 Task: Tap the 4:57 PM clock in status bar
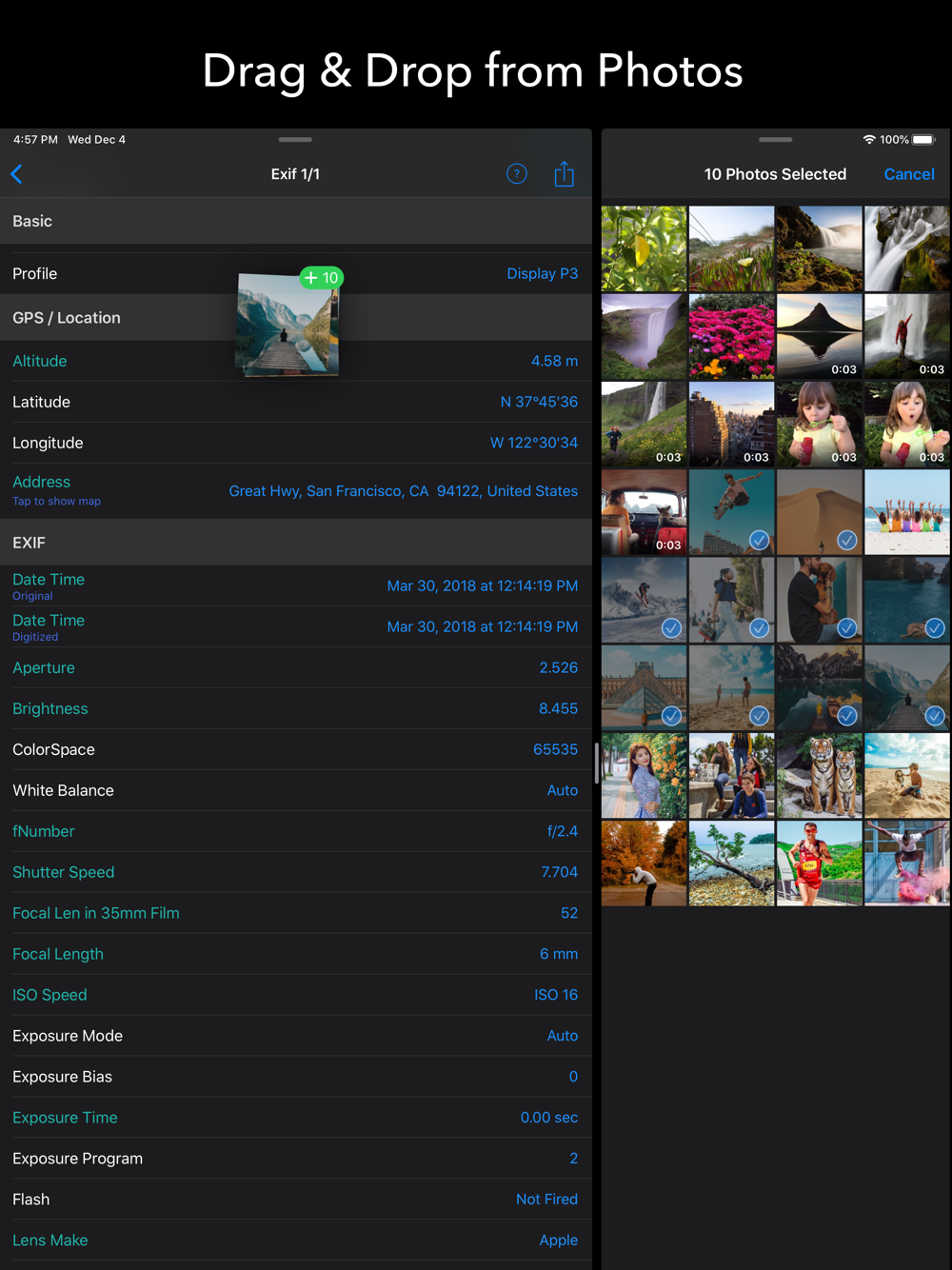click(x=35, y=139)
